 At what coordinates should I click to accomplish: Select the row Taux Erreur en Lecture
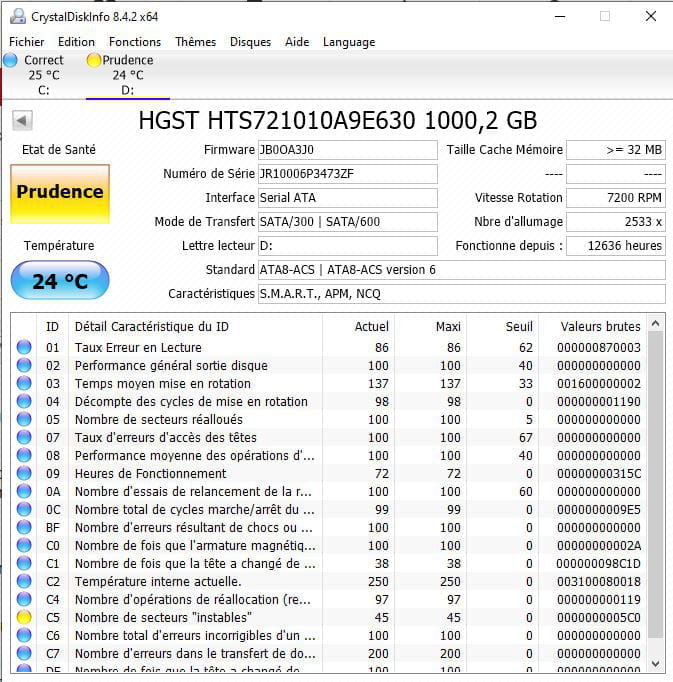tap(329, 348)
